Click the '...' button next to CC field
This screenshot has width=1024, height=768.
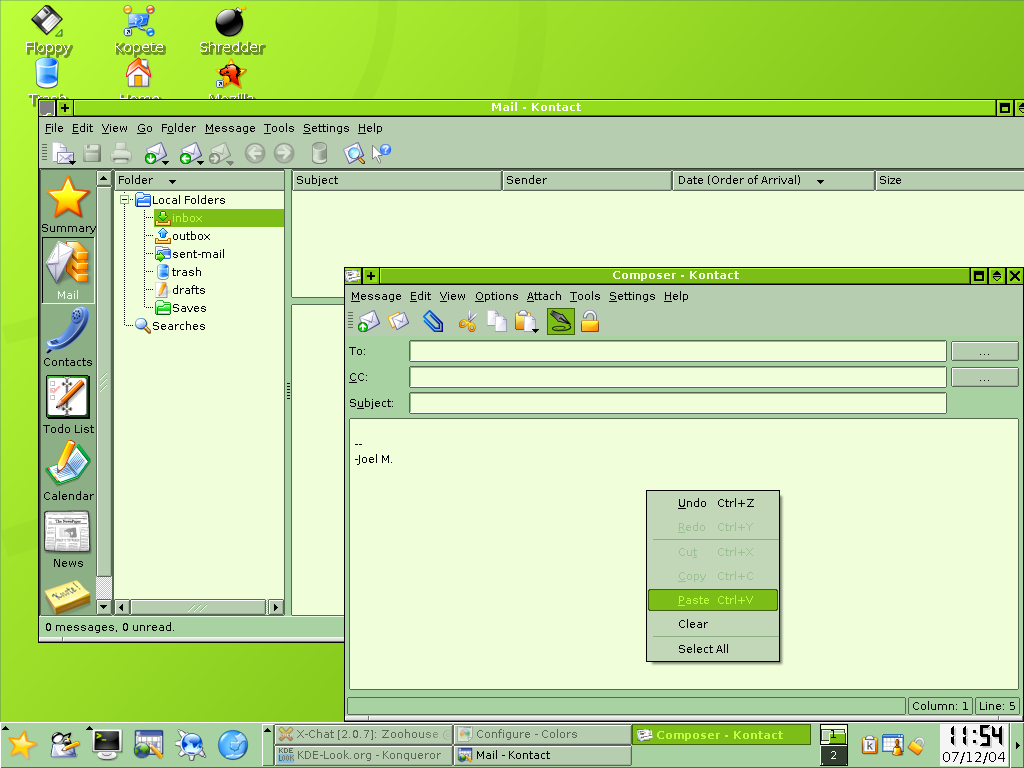click(x=984, y=377)
